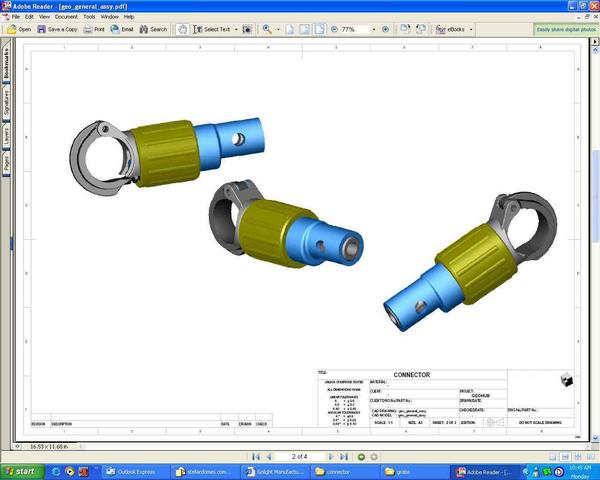Go to the first page

[x=256, y=457]
